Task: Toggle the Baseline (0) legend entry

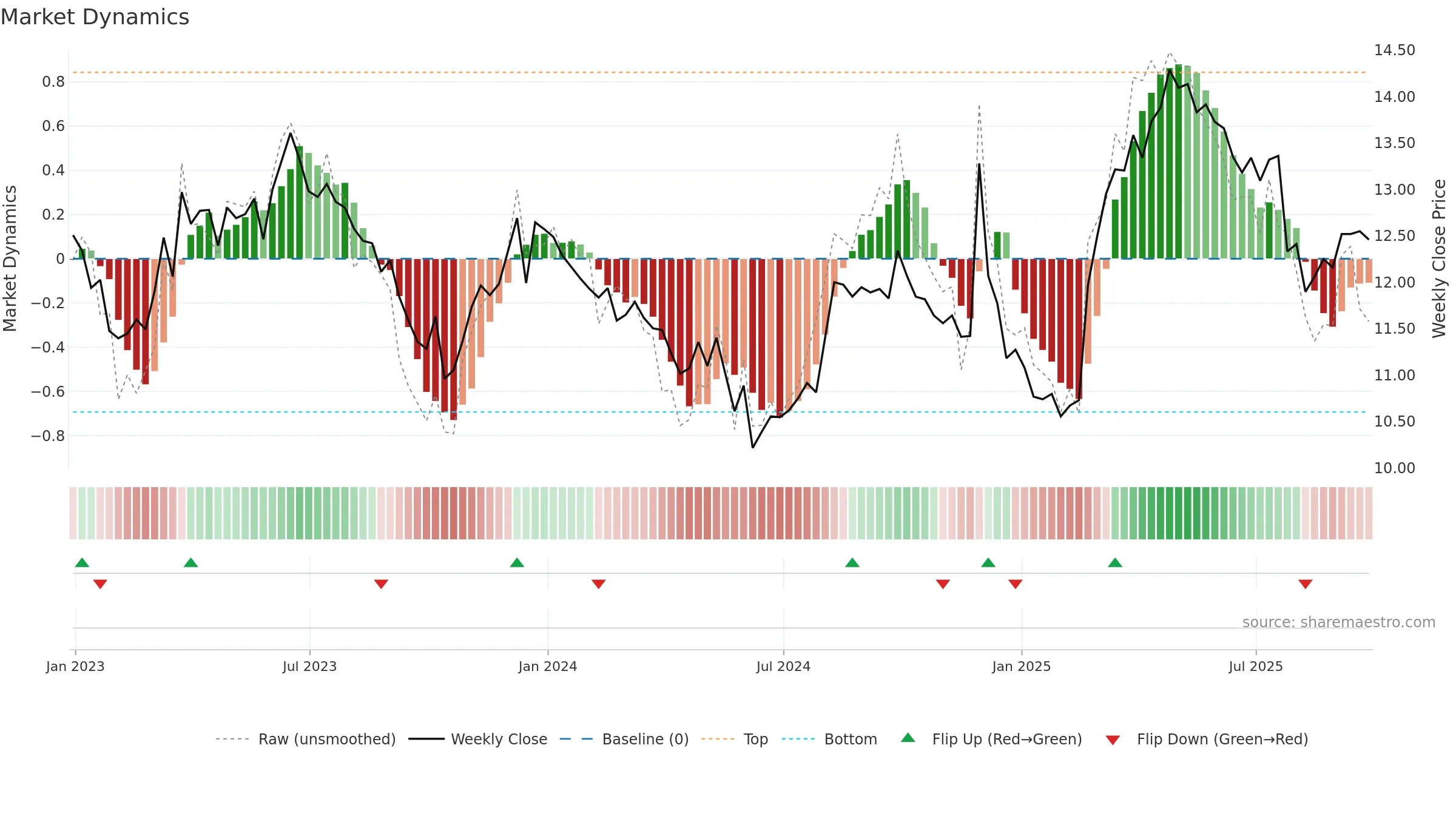Action: (624, 739)
